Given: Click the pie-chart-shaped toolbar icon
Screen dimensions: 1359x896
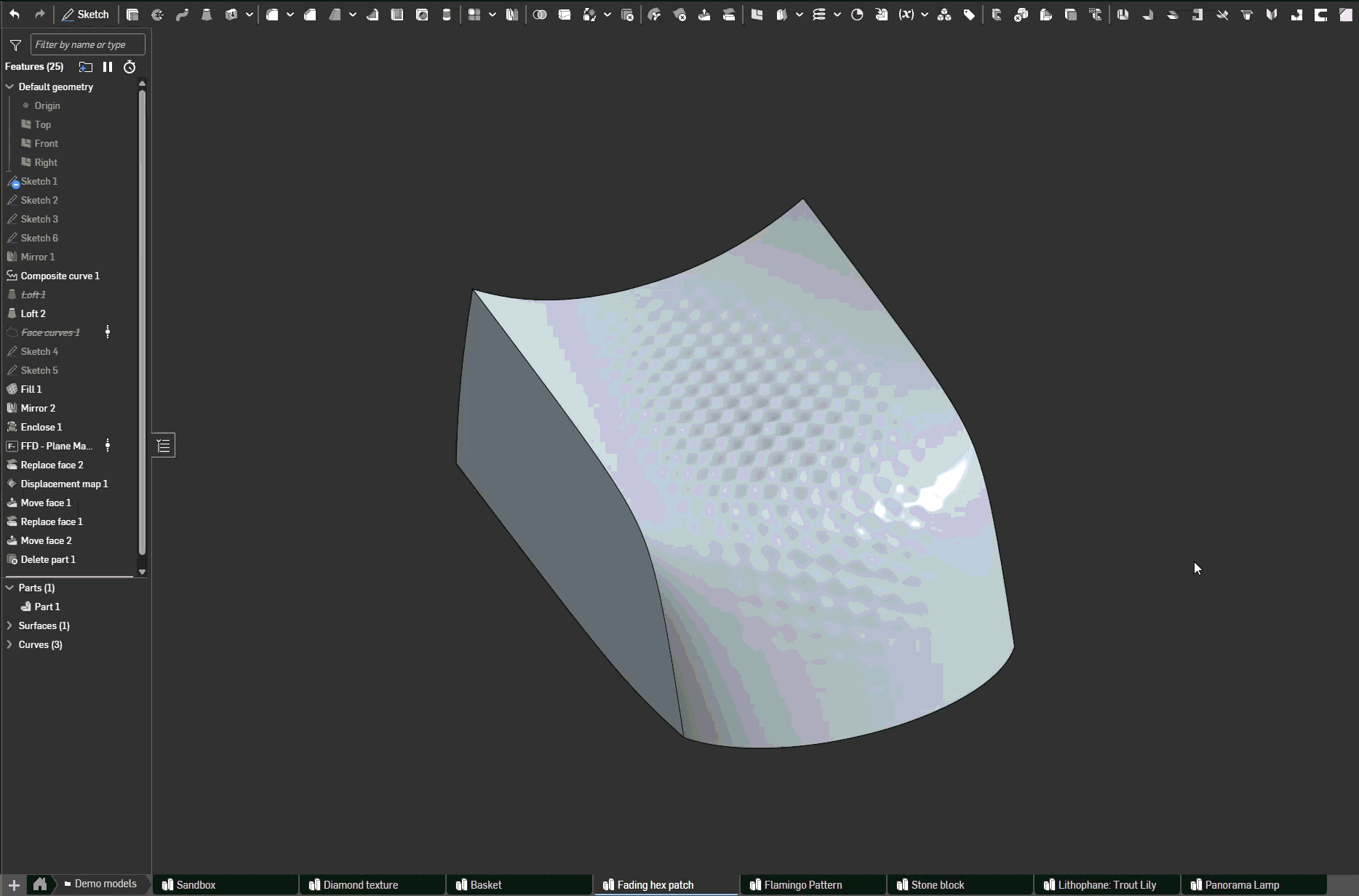Looking at the screenshot, I should [857, 15].
